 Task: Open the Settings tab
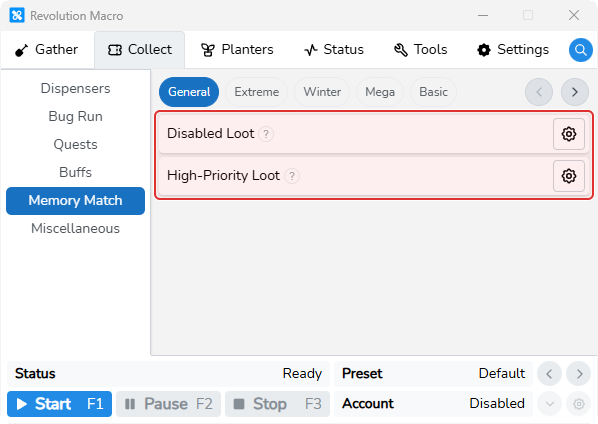513,50
